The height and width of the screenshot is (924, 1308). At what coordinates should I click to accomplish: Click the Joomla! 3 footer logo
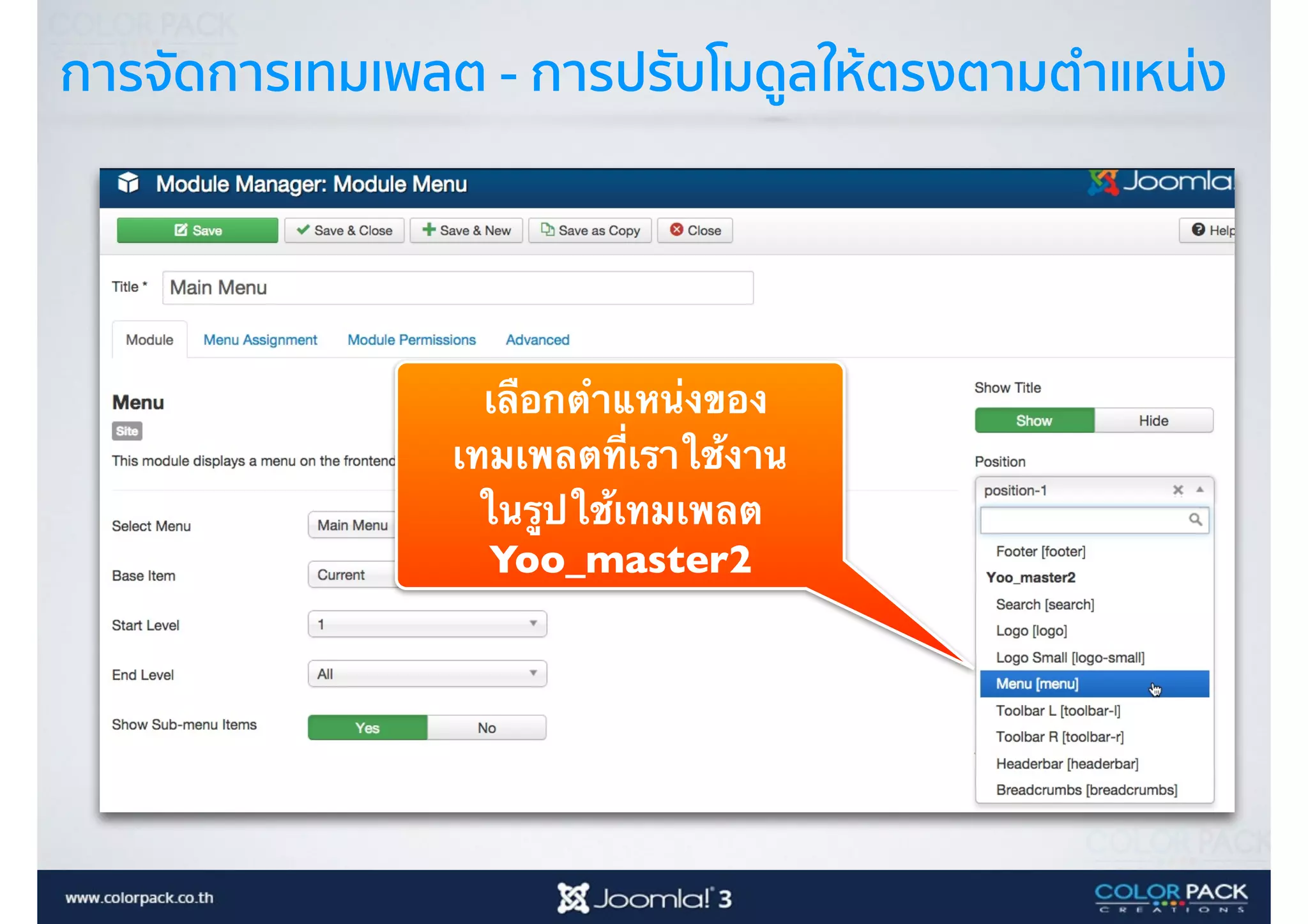pyautogui.click(x=644, y=898)
